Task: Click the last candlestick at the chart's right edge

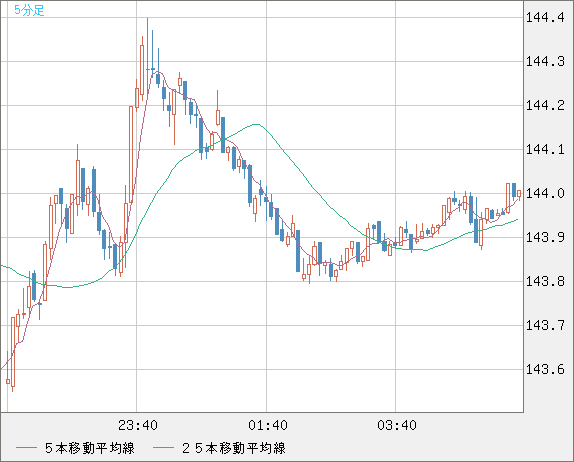Action: pyautogui.click(x=519, y=194)
